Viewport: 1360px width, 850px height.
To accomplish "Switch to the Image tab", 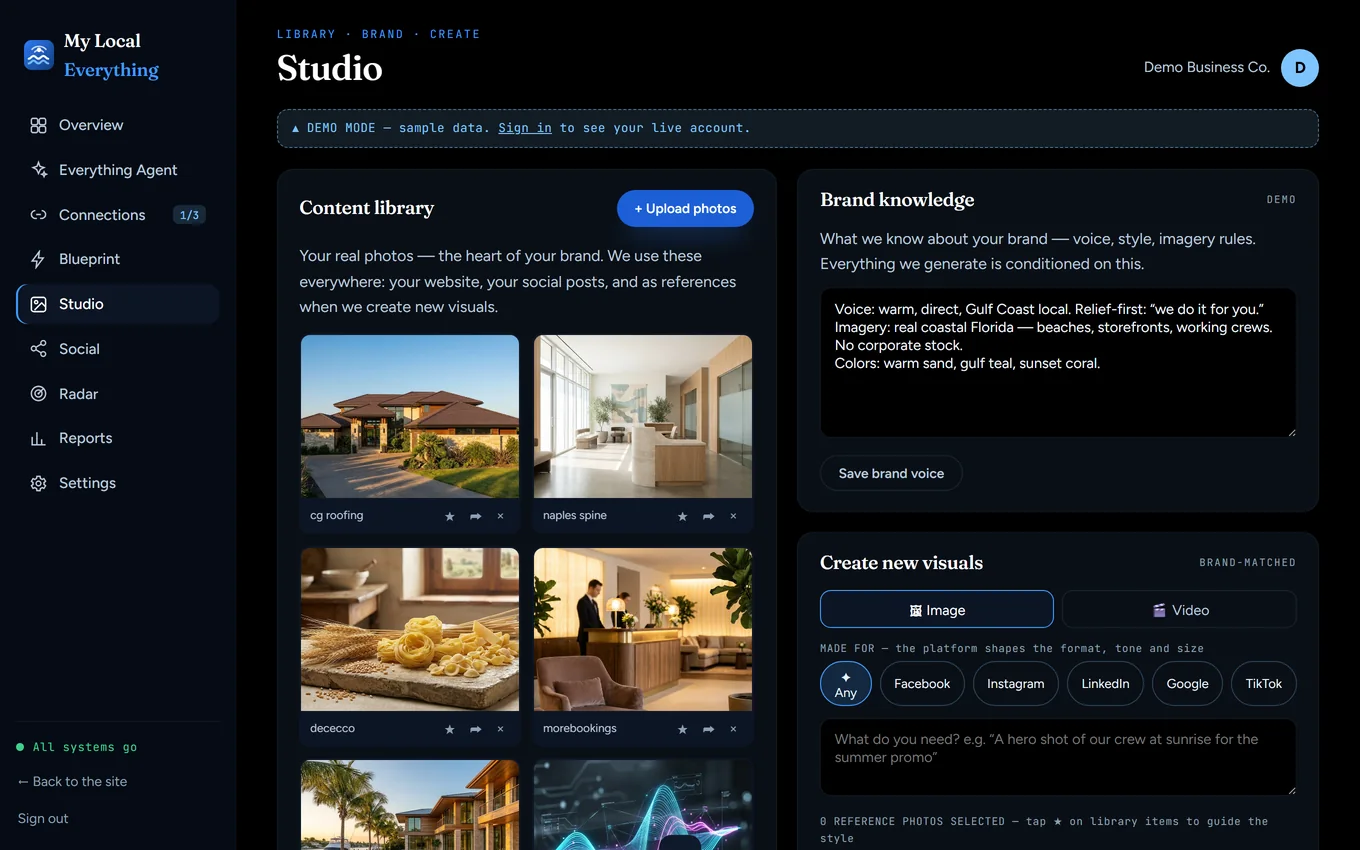I will tap(936, 609).
